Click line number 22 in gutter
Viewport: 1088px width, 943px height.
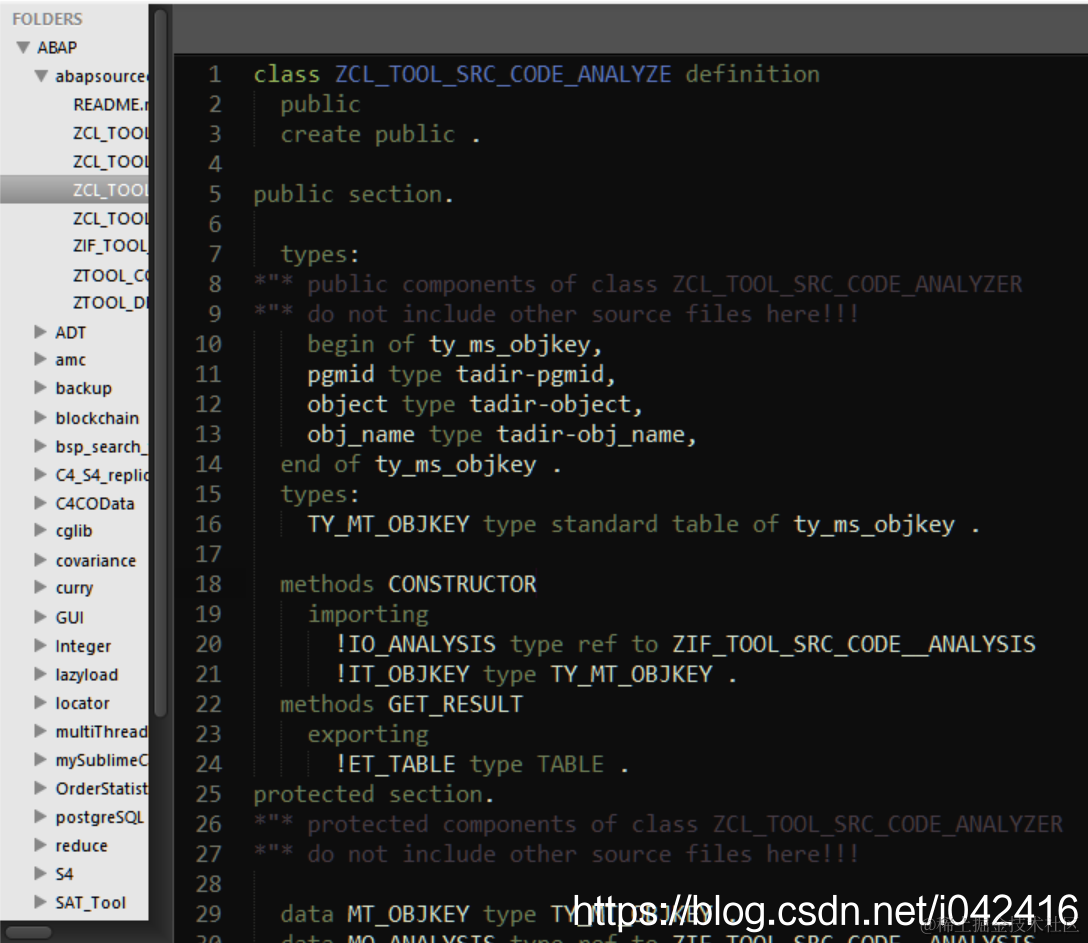(x=208, y=704)
